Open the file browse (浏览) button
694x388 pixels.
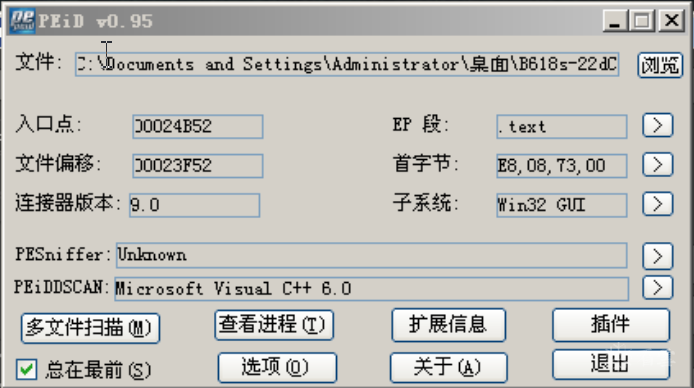click(660, 65)
